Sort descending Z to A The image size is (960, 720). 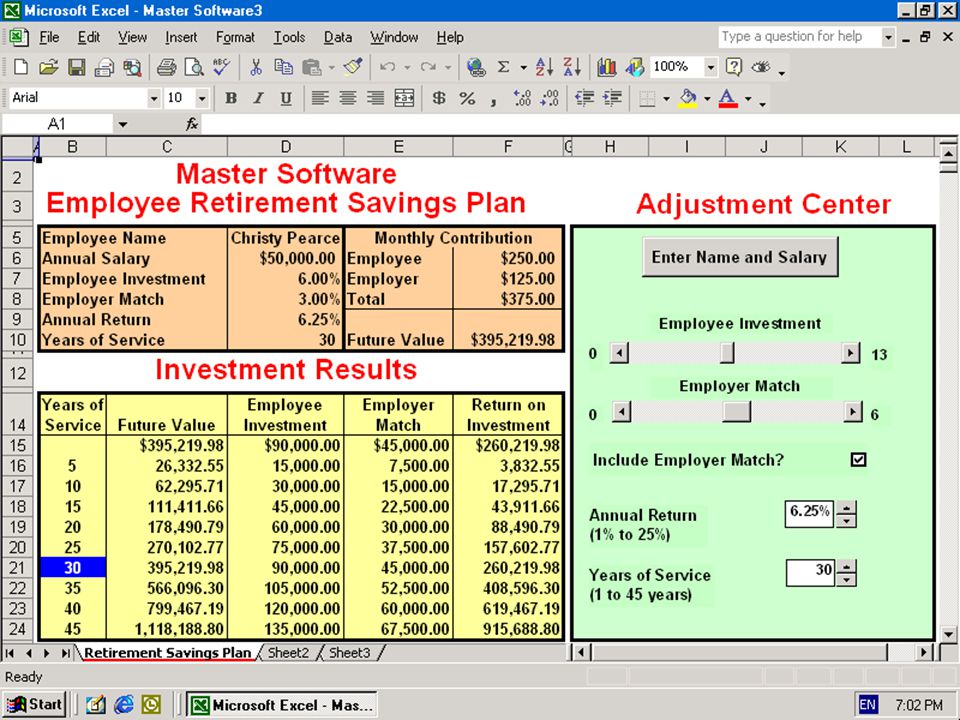572,67
